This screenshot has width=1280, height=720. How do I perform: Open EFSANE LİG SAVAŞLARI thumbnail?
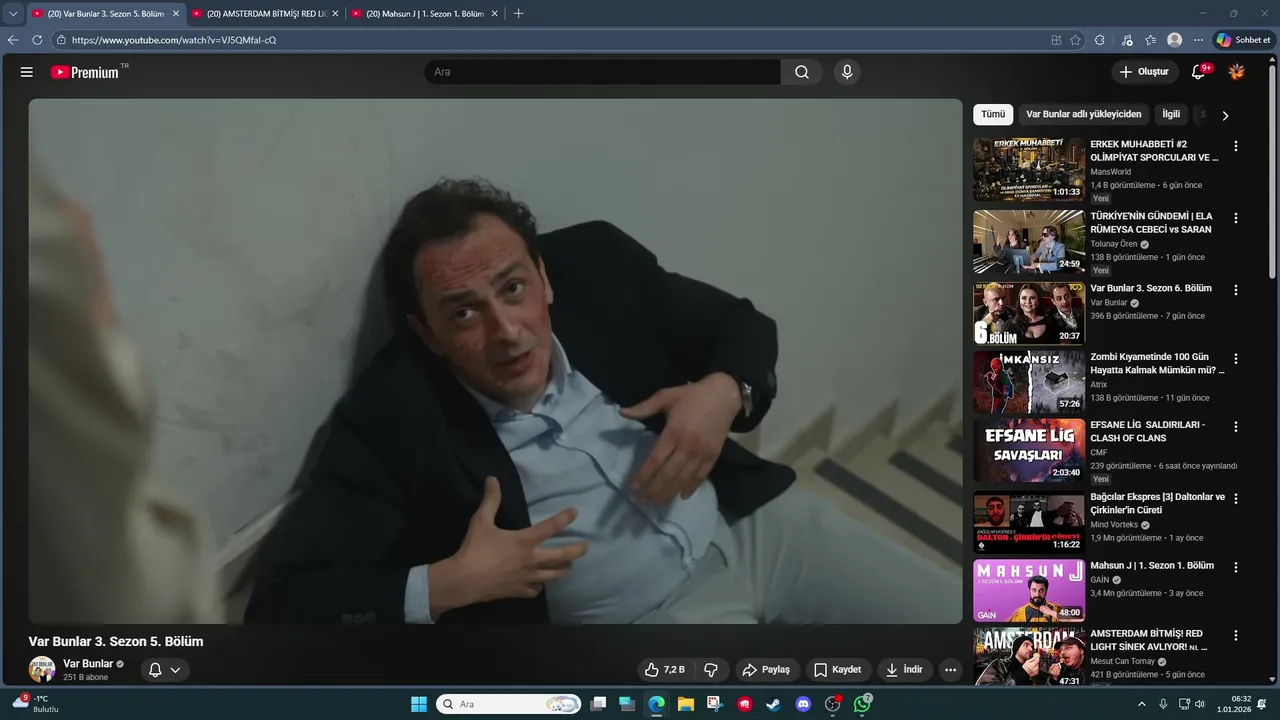tap(1029, 451)
